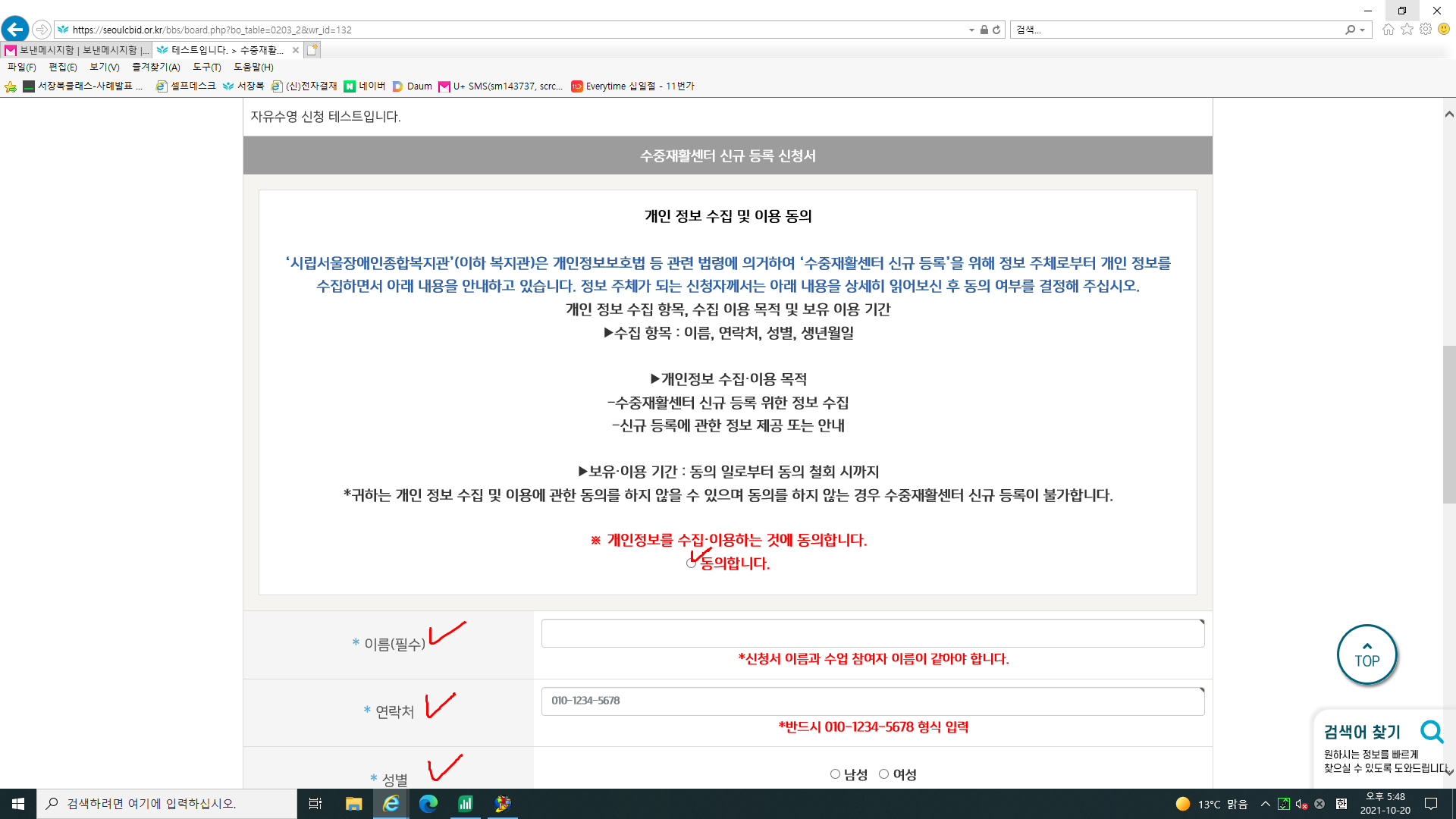Click the search magnifier in search box
The height and width of the screenshot is (819, 1456).
coord(1350,30)
